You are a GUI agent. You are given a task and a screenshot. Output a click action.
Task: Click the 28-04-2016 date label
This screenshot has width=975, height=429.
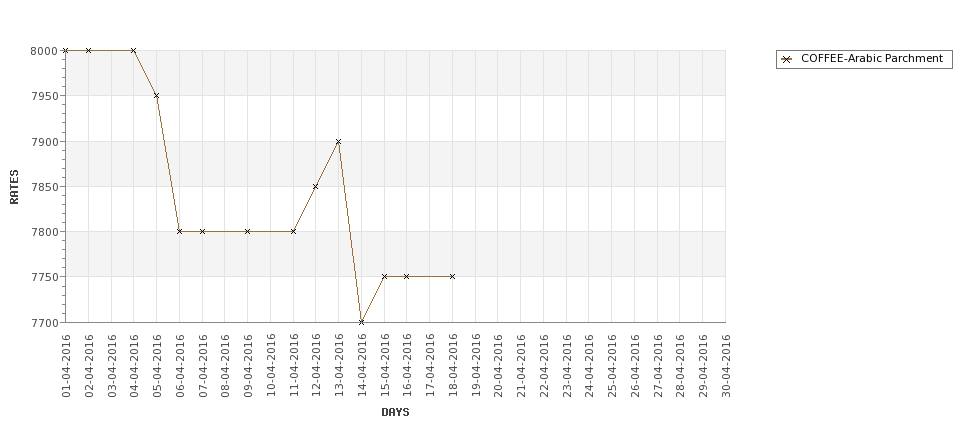click(680, 366)
